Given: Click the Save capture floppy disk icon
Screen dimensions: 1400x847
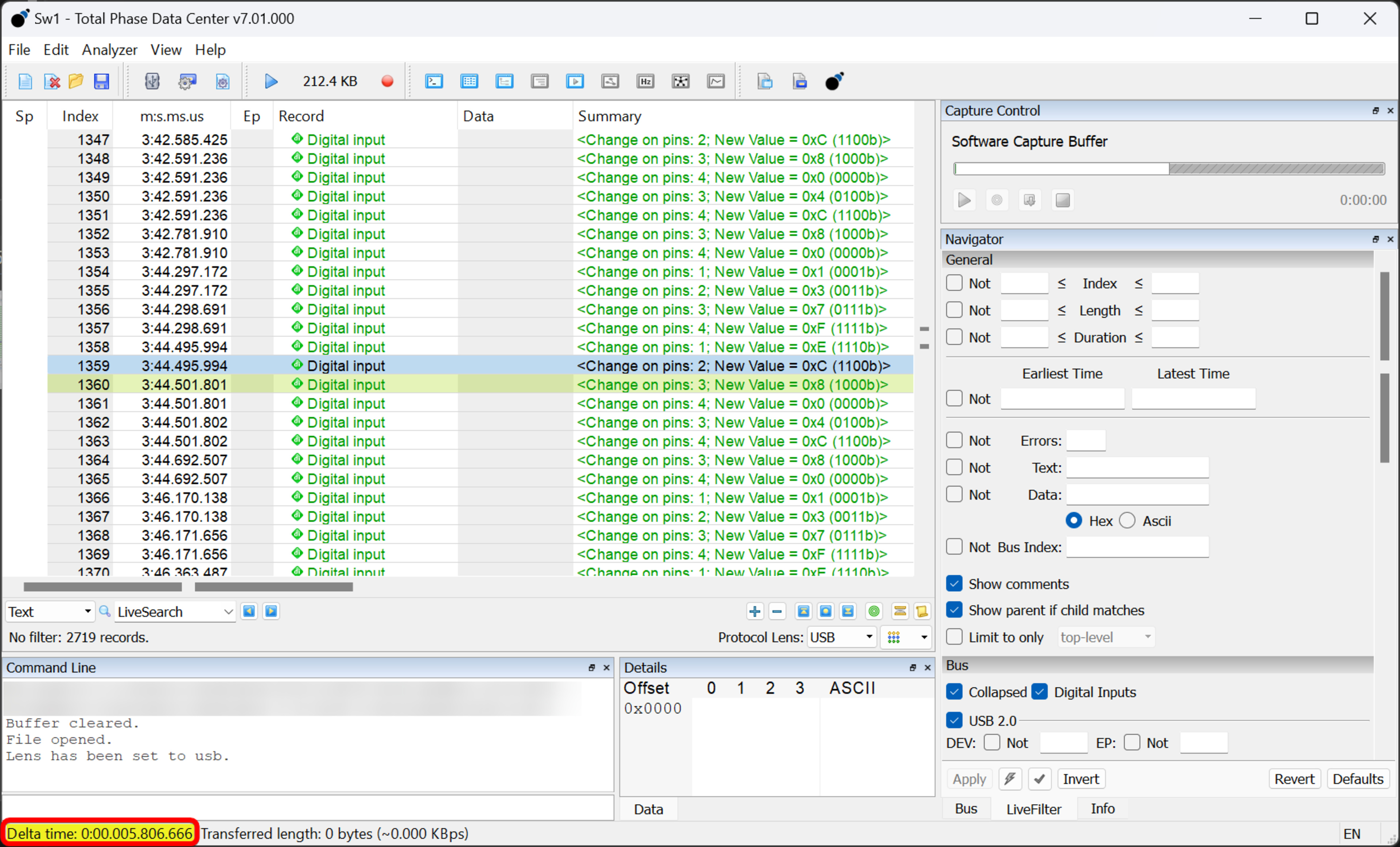Looking at the screenshot, I should coord(101,81).
